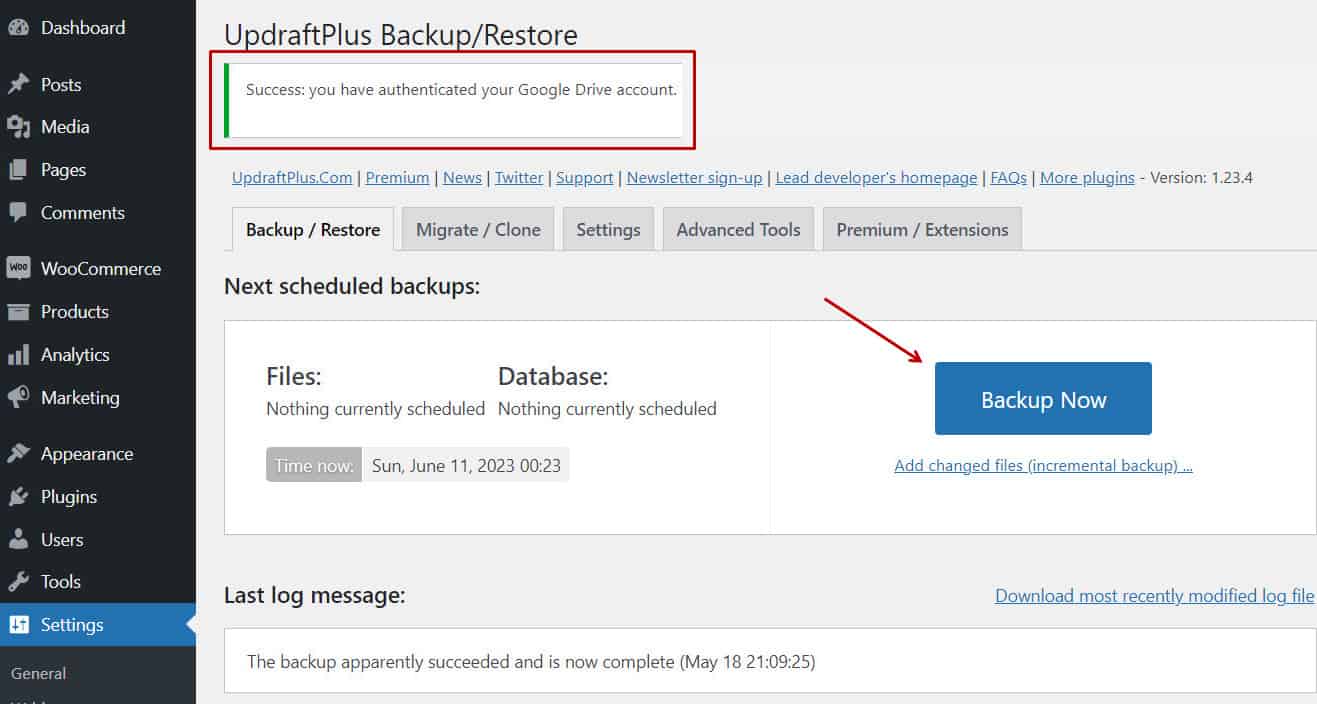Go to Plugins in the sidebar
The width and height of the screenshot is (1317, 704).
pos(98,497)
